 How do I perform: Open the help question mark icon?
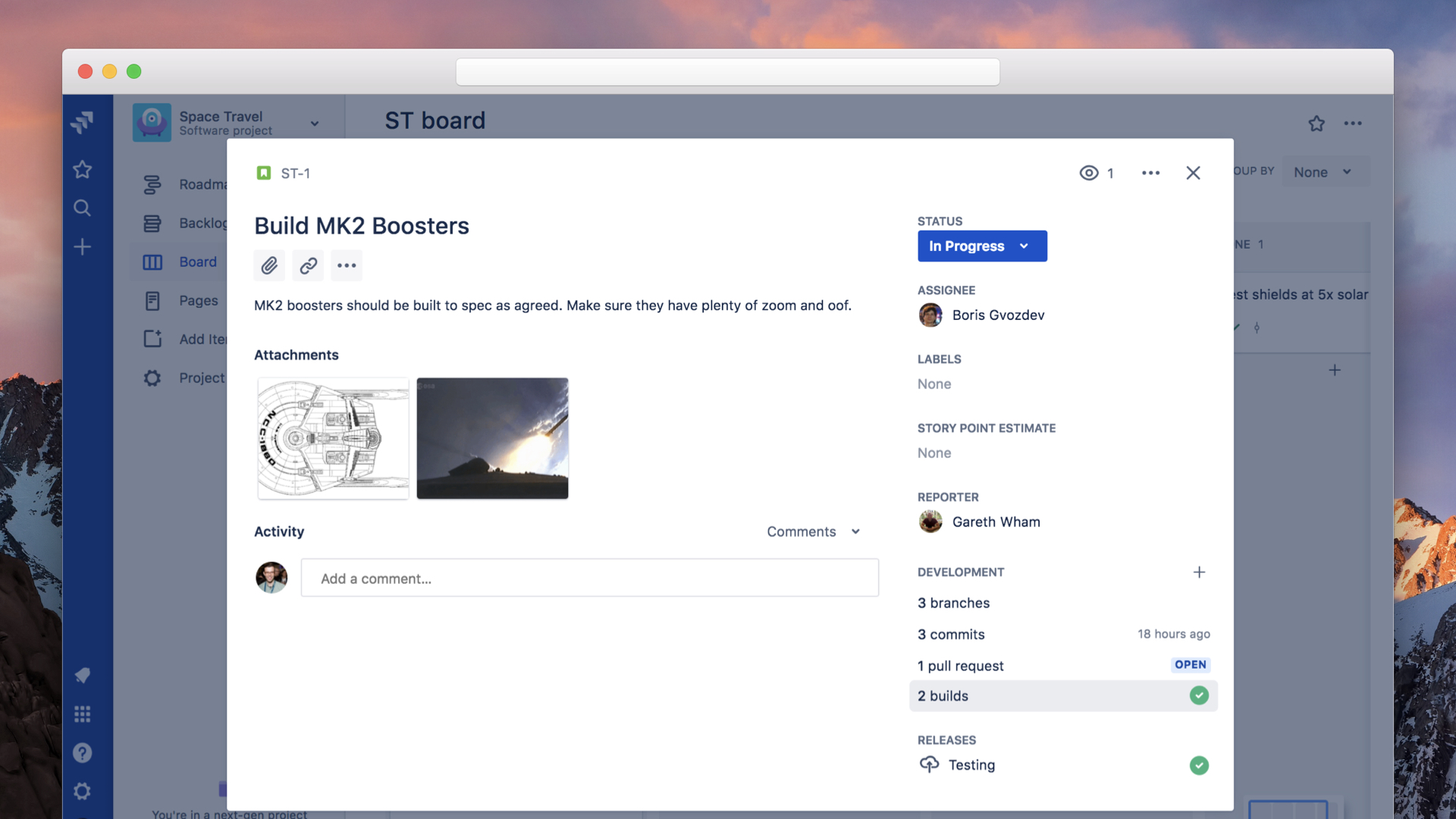point(82,752)
